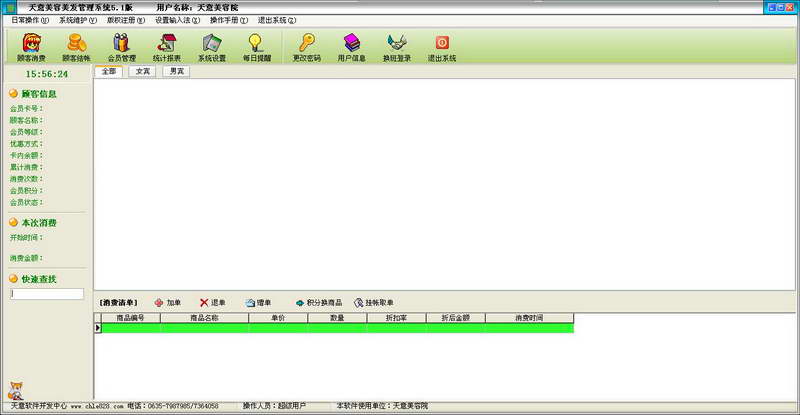Switch to the 女宾 tab
Viewport: 800px width, 415px height.
pos(142,71)
